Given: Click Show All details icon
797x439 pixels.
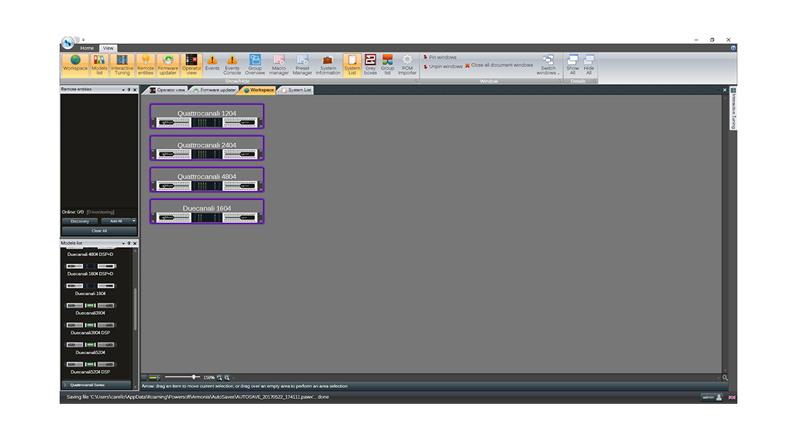Looking at the screenshot, I should (573, 65).
